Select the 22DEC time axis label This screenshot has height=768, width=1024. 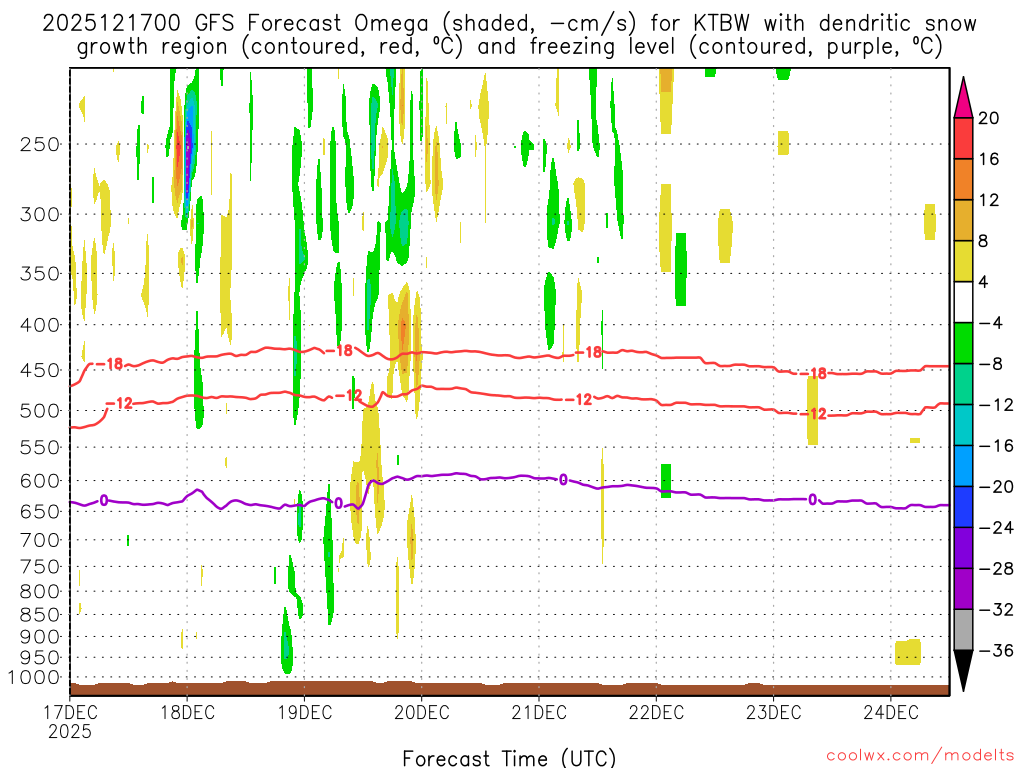point(656,712)
